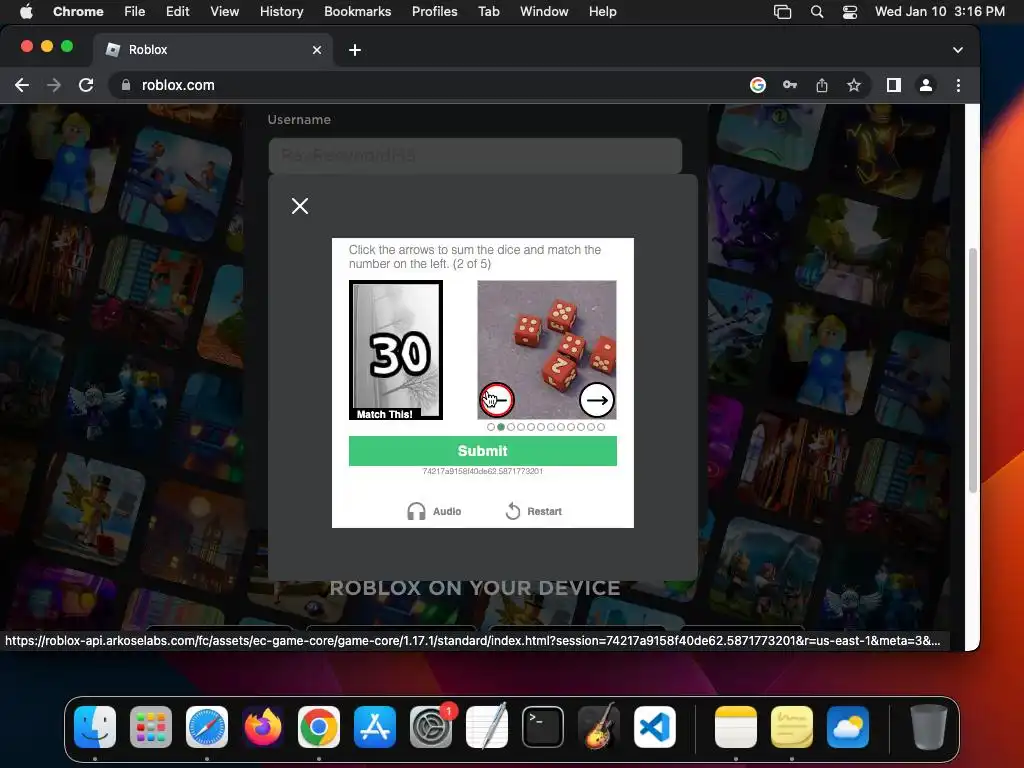This screenshot has width=1024, height=768.
Task: Go back to the previous page
Action: pyautogui.click(x=22, y=85)
